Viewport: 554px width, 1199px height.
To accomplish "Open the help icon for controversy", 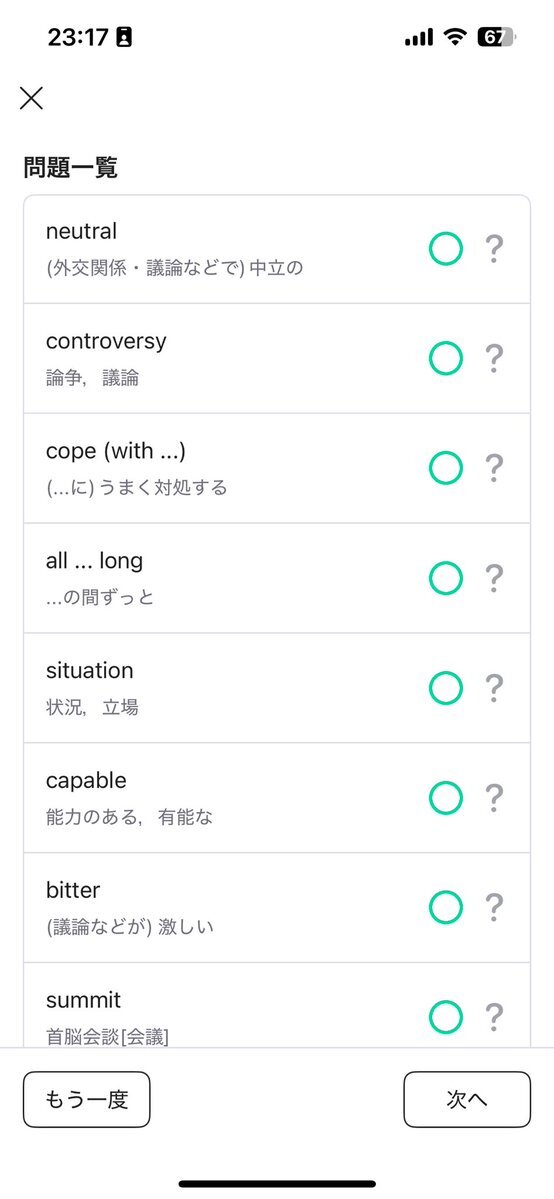I will (495, 358).
